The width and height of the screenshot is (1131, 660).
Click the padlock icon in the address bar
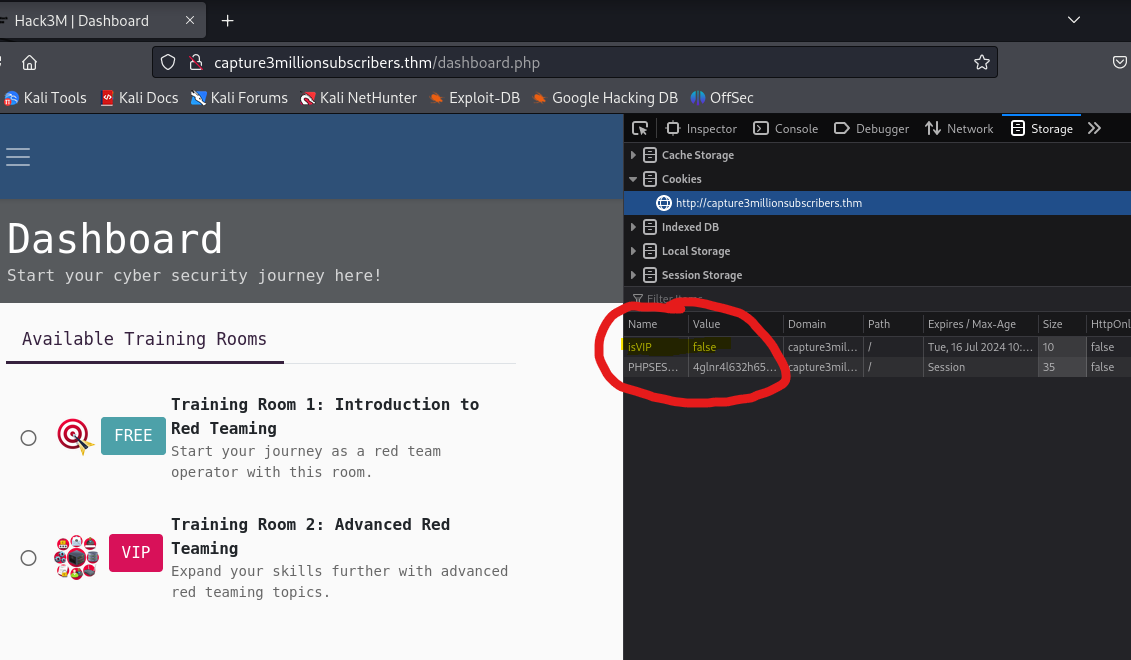click(196, 62)
